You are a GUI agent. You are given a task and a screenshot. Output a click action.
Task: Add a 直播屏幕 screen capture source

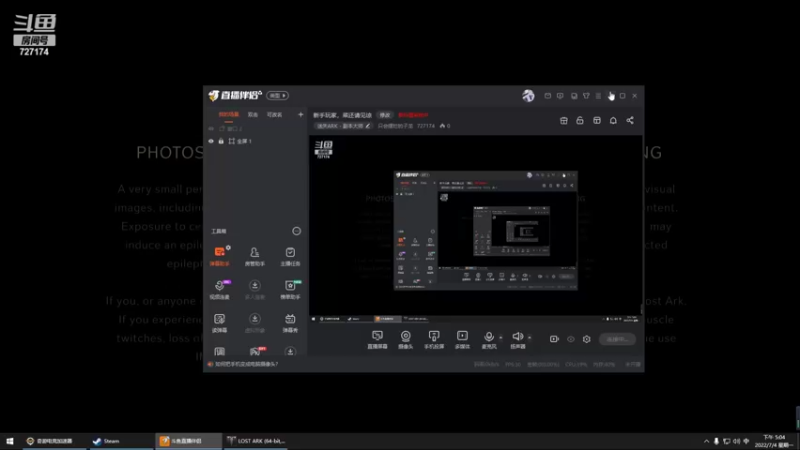point(377,339)
